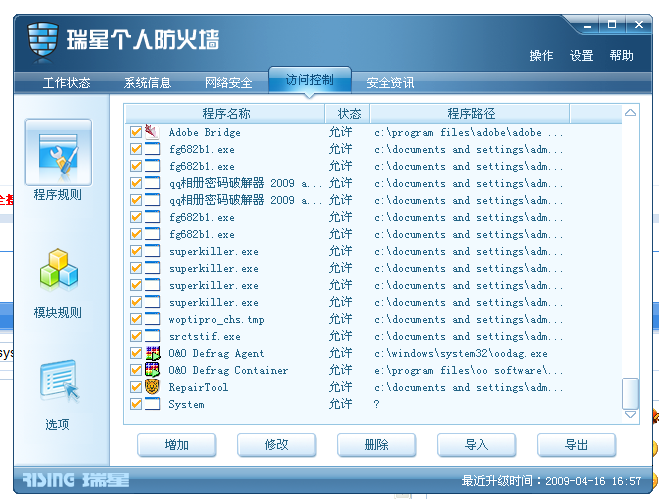Viewport: 659px width, 499px height.
Task: Select the System entry
Action: [186, 404]
